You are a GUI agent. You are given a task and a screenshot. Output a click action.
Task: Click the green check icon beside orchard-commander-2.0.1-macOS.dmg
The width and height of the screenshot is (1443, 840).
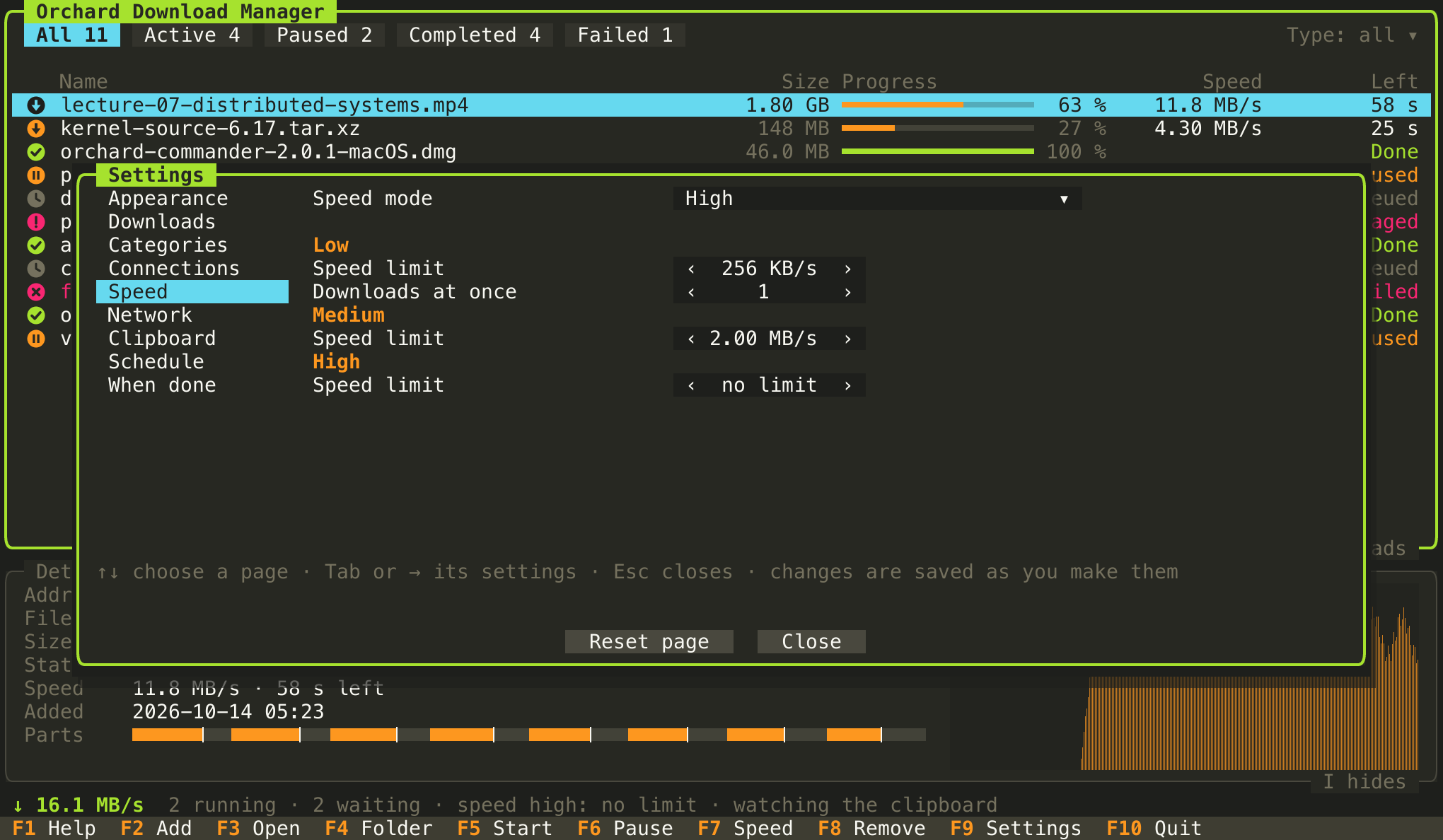36,152
